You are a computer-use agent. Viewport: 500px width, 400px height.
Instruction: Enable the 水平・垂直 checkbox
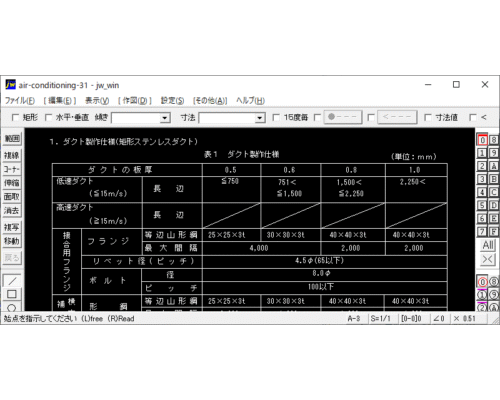pos(48,117)
